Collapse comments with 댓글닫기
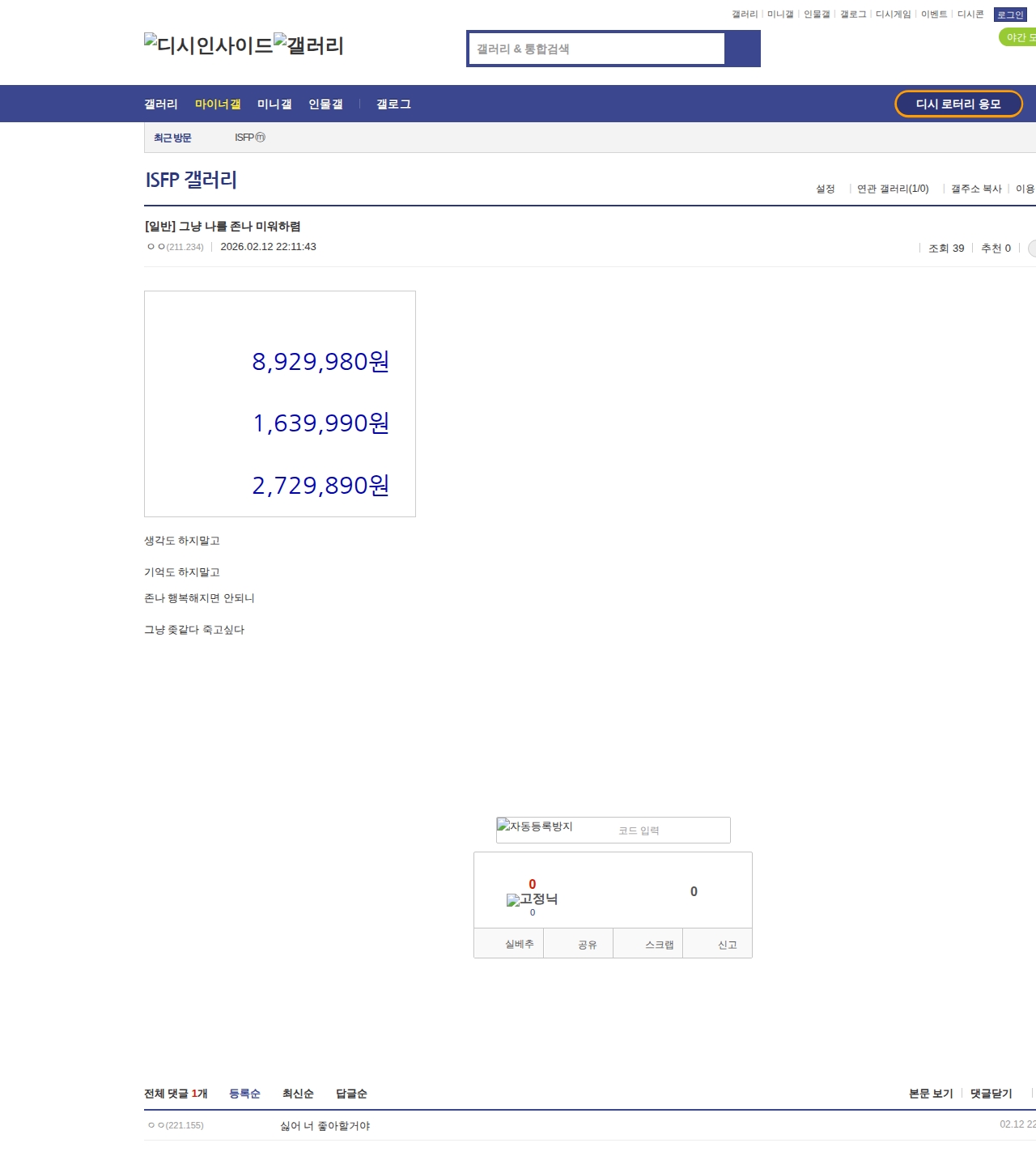The width and height of the screenshot is (1036, 1160). coord(991,1094)
